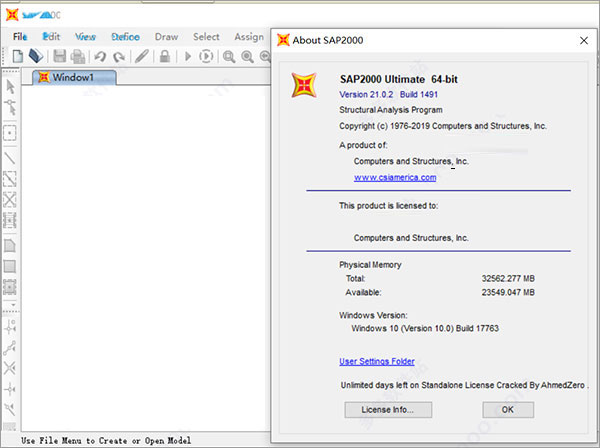The width and height of the screenshot is (600, 448).
Task: Click "Windows 10 (Version 10.0) Build 17763" text
Action: [x=425, y=329]
